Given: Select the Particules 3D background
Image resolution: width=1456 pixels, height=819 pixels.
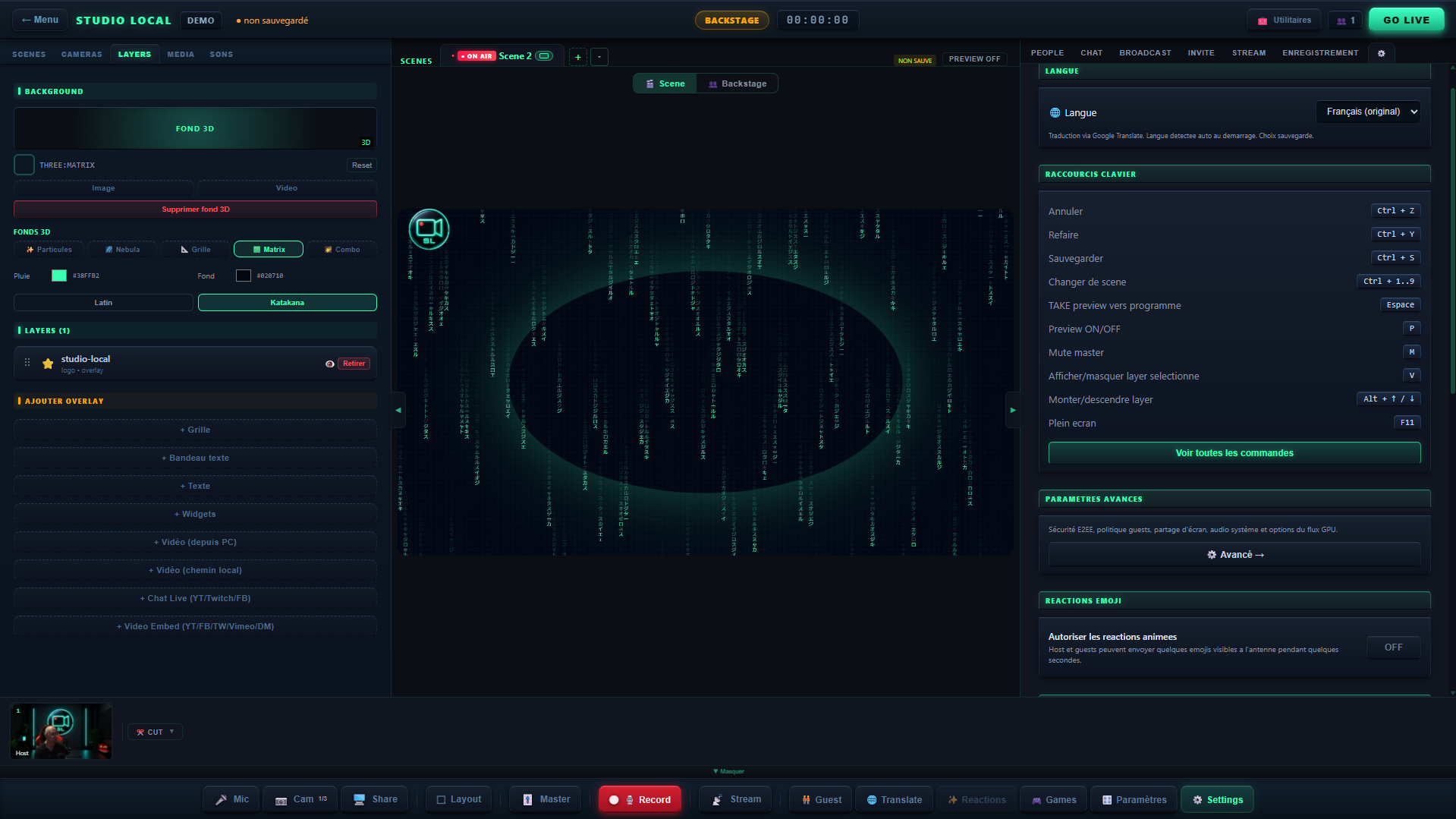Looking at the screenshot, I should tap(49, 250).
